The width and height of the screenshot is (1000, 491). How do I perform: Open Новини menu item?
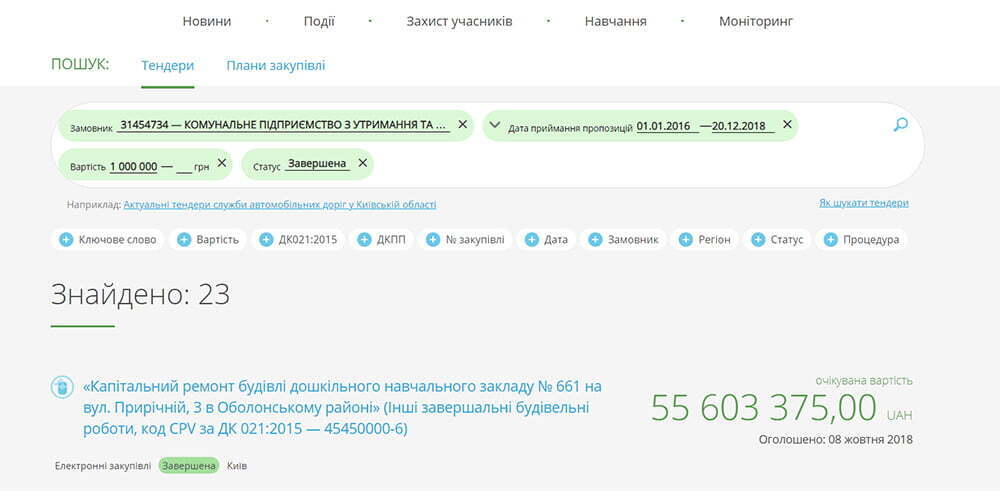(207, 21)
